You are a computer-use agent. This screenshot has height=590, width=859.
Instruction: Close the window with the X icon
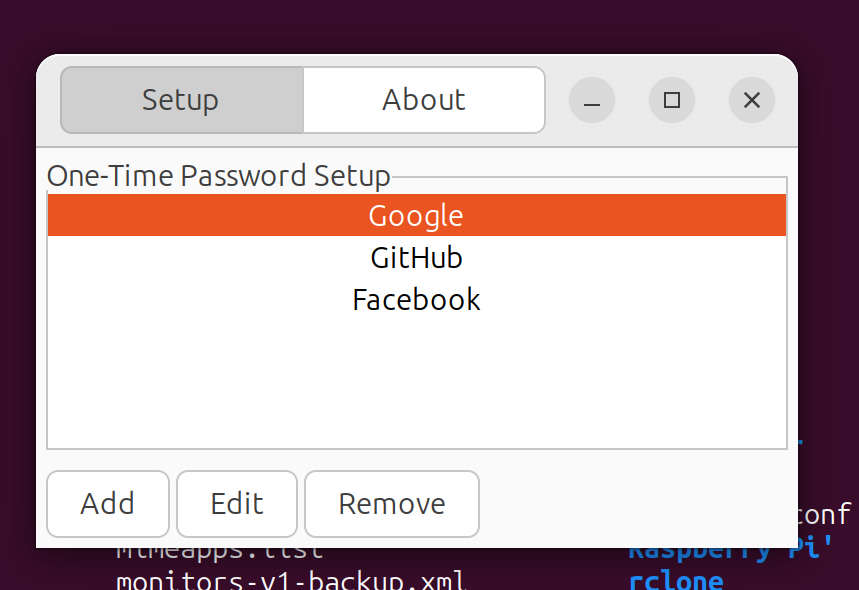[752, 100]
